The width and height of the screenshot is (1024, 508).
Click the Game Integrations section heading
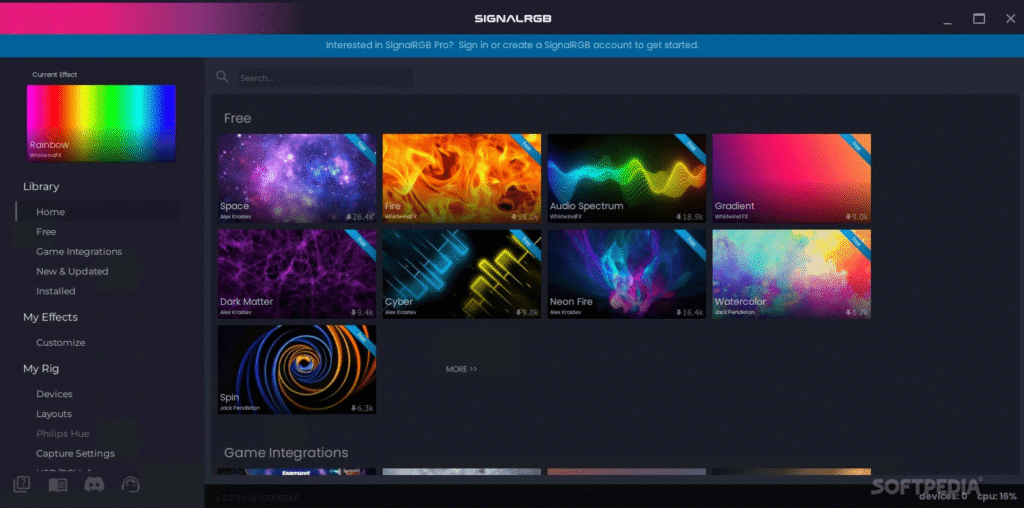pos(286,452)
